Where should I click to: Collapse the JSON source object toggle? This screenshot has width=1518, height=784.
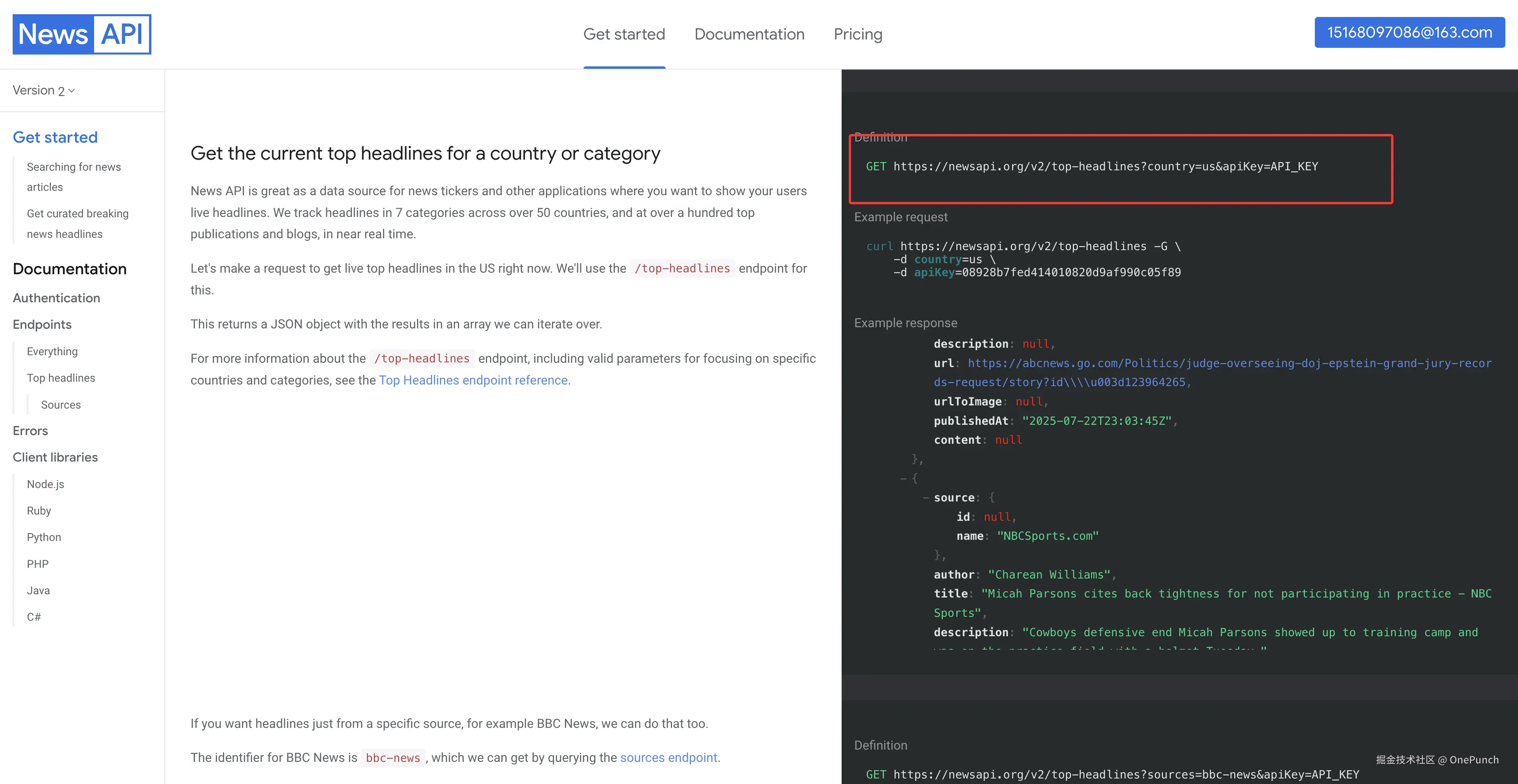(926, 498)
